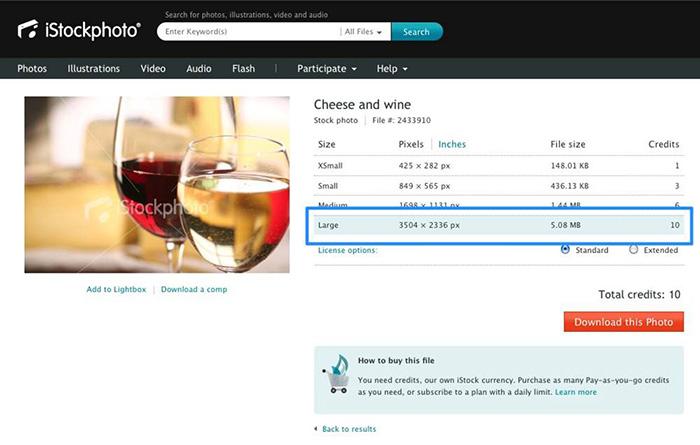Select the Extended license radio button
Screen dimensions: 700x445
633,249
